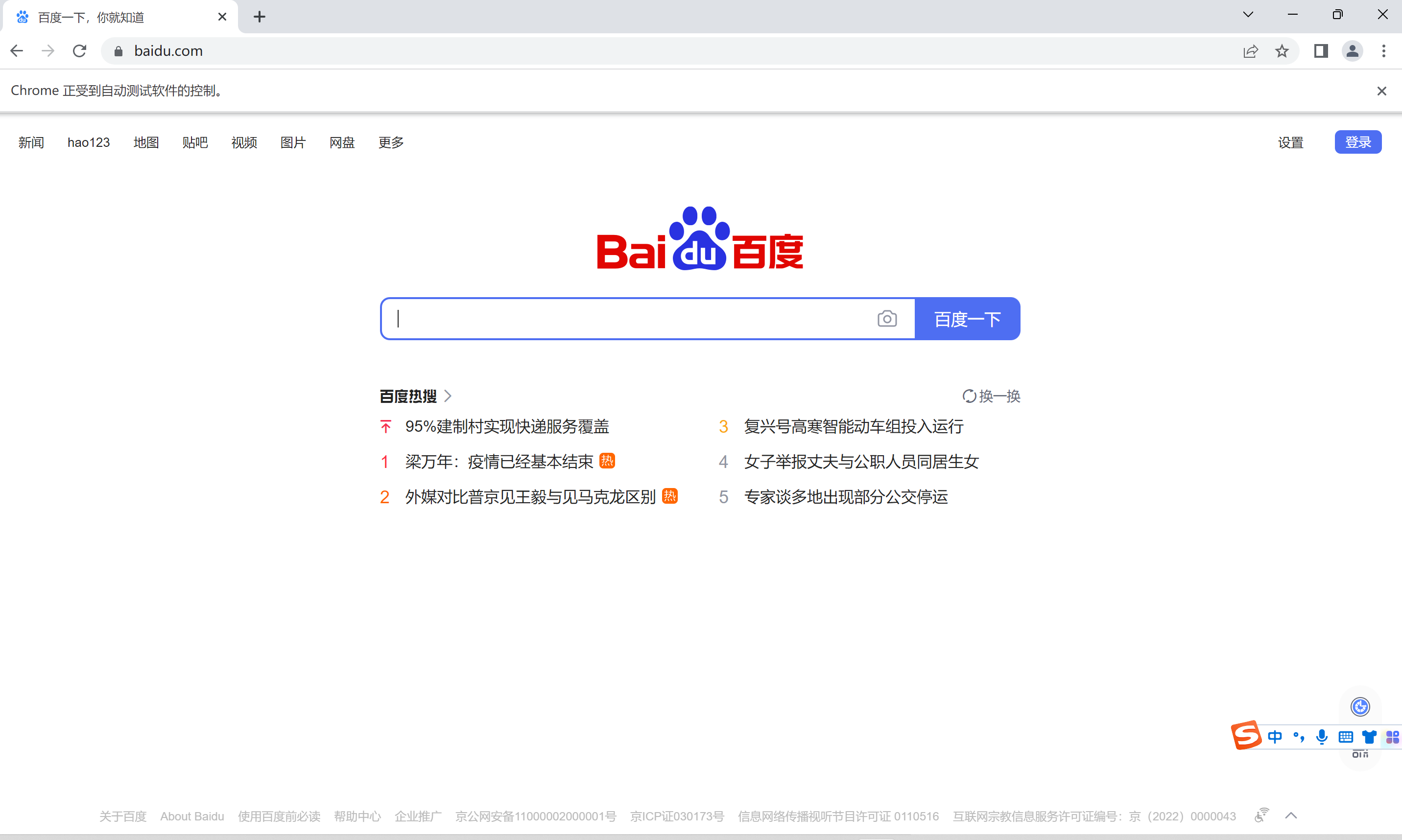Screen dimensions: 1402x840
Task: Open 网盘 in top nav
Action: [342, 142]
